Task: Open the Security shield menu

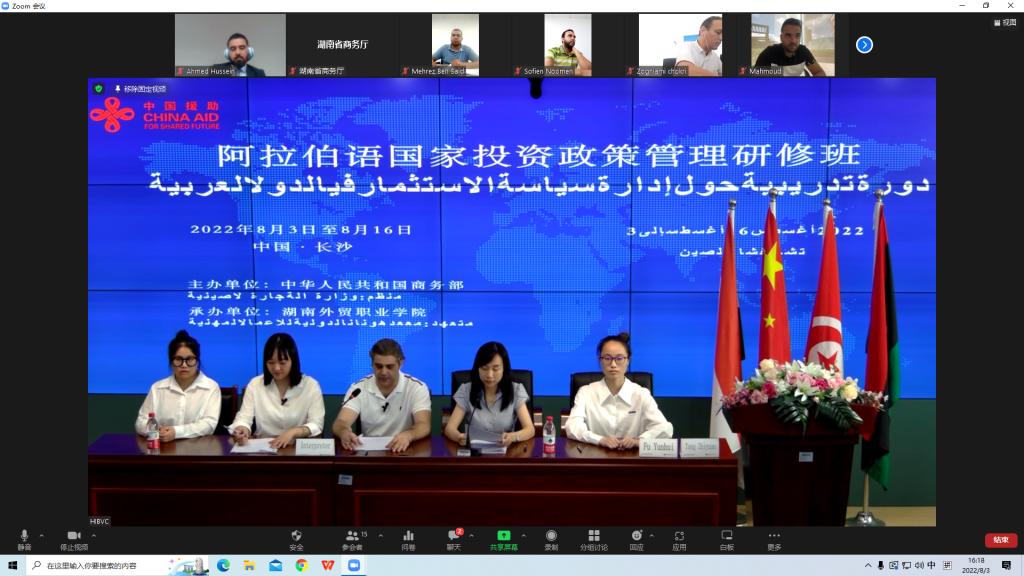Action: pyautogui.click(x=296, y=539)
